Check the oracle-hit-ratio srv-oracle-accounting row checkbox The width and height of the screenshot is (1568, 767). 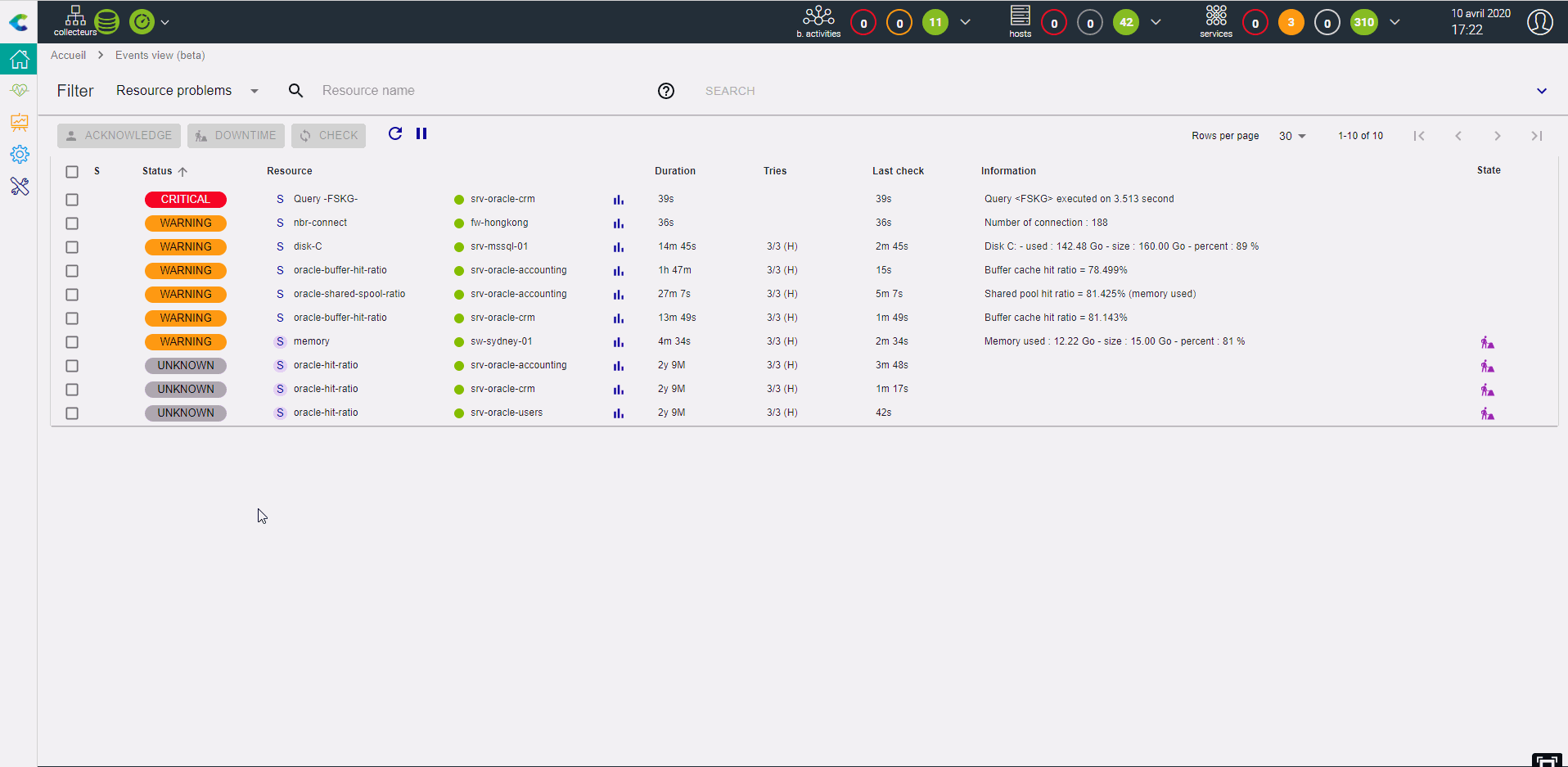72,366
